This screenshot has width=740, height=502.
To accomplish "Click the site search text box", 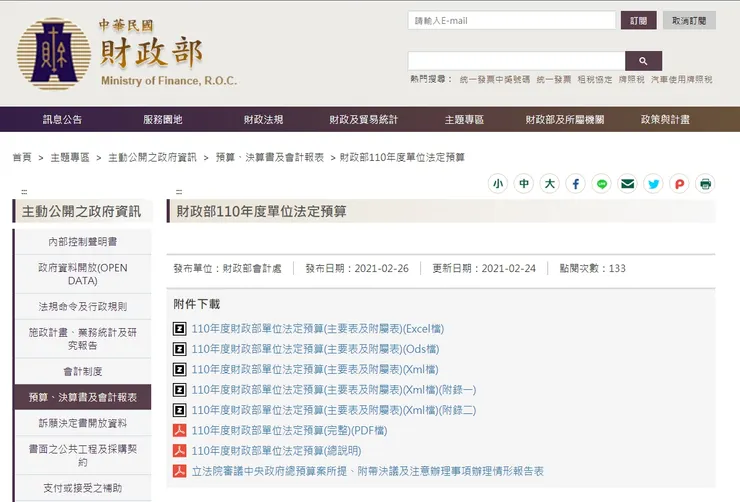I will pyautogui.click(x=516, y=61).
